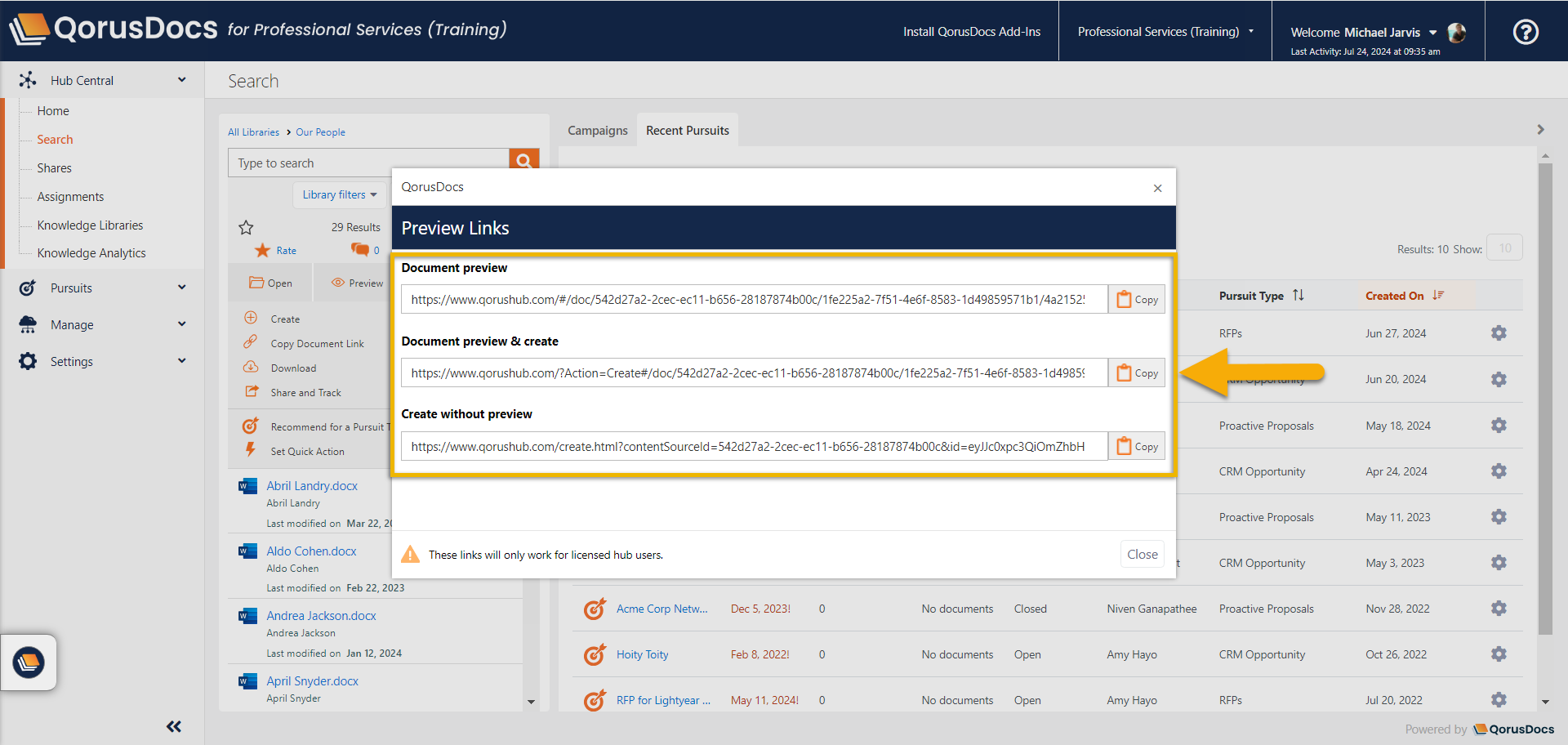Open gear menu for Jun 27, 2024 row
Screen dimensions: 1568x745
1499,332
